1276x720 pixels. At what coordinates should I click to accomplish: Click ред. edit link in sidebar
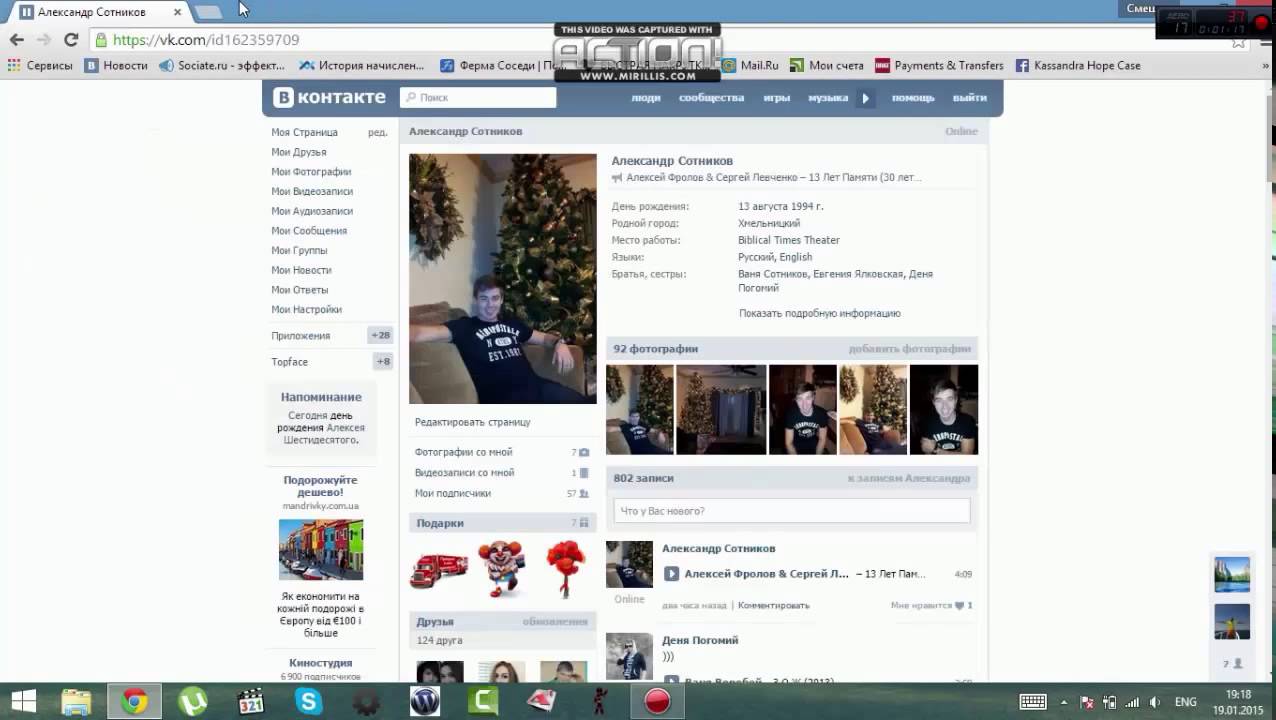[x=377, y=132]
